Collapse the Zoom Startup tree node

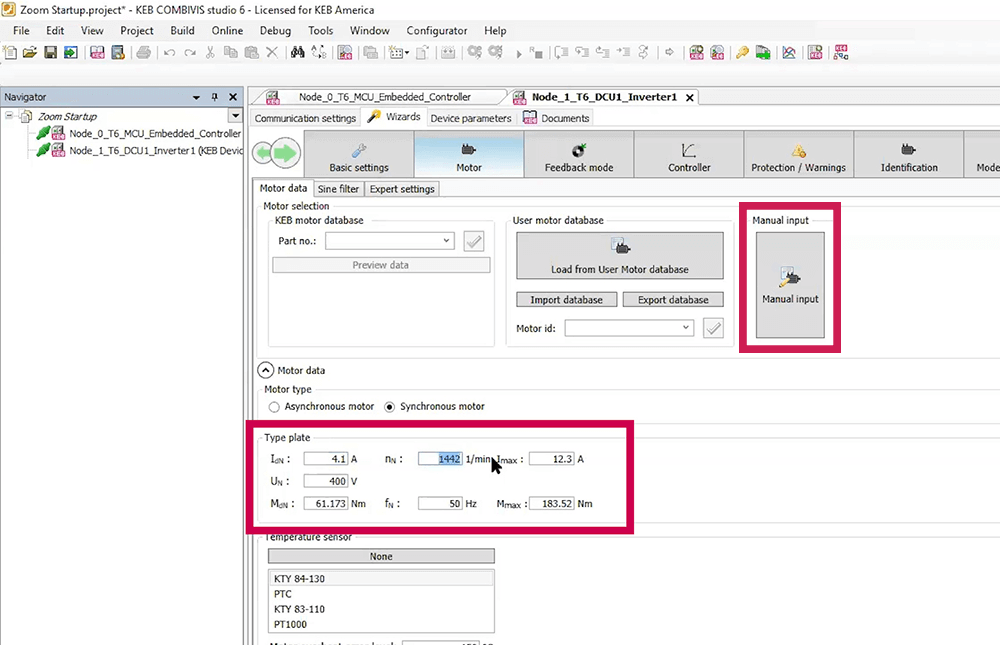coord(9,115)
